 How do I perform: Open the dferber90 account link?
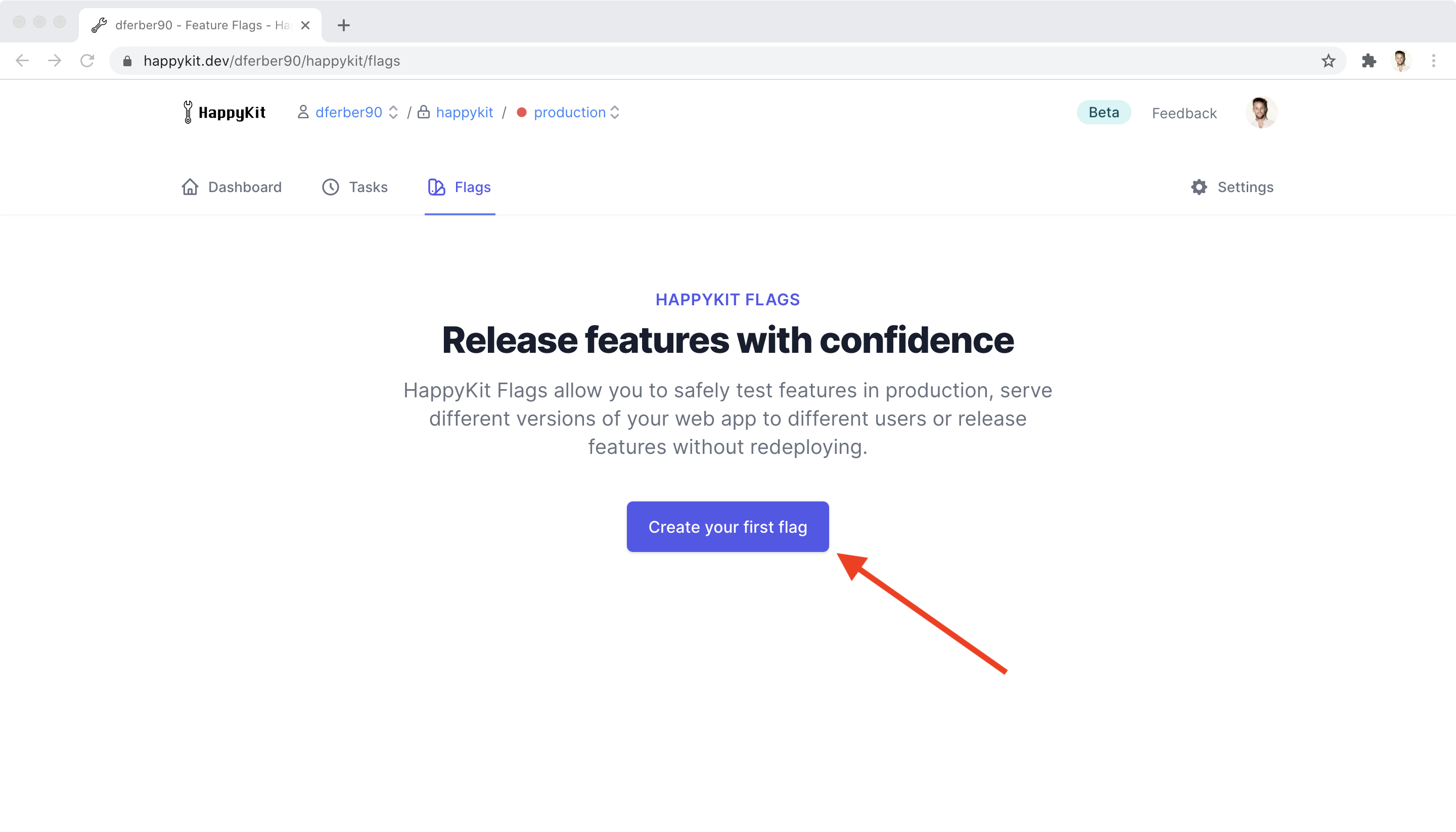(348, 113)
